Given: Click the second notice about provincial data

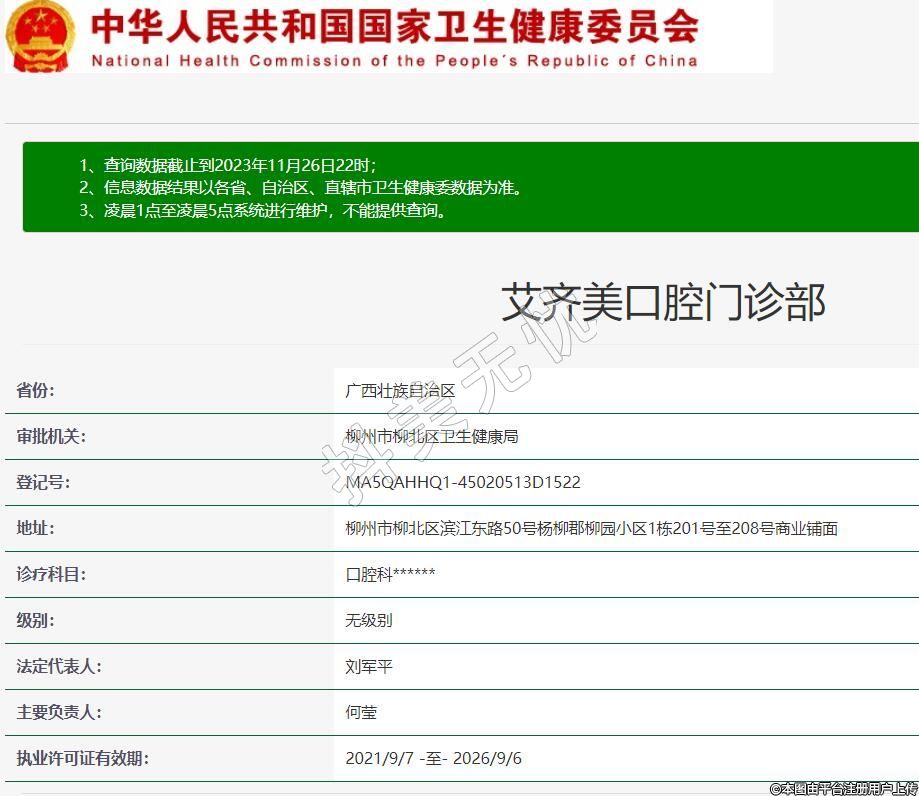Looking at the screenshot, I should (300, 187).
